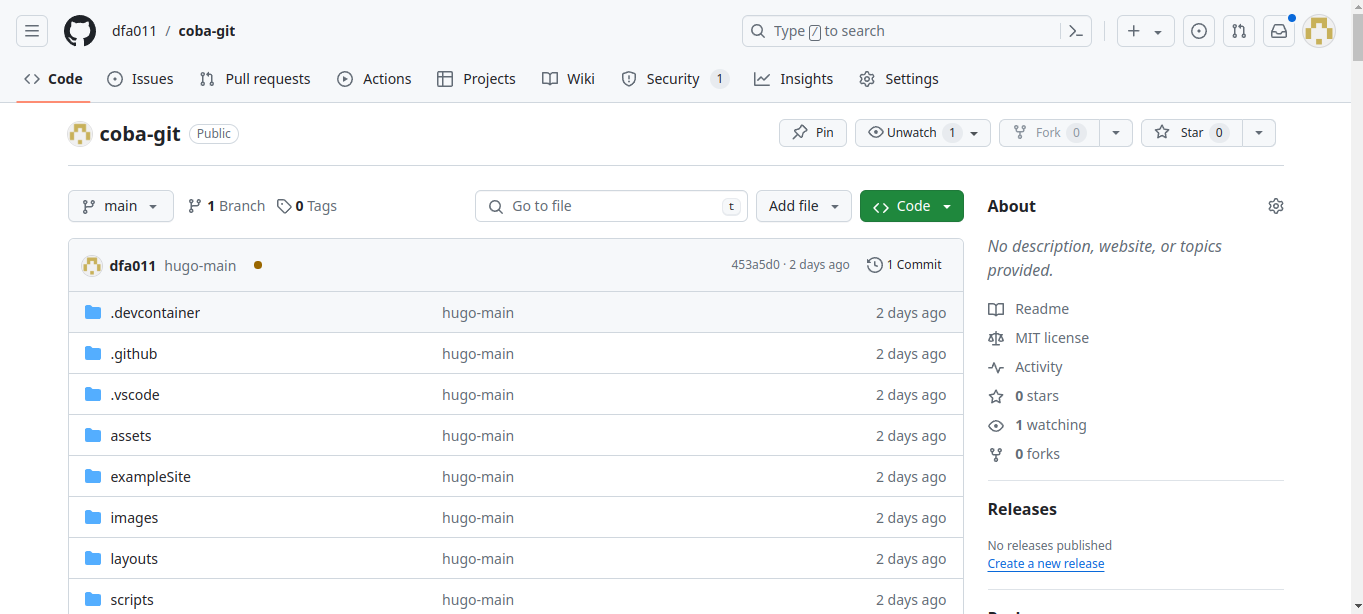Image resolution: width=1363 pixels, height=614 pixels.
Task: Click the scripts folder icon
Action: [x=93, y=599]
